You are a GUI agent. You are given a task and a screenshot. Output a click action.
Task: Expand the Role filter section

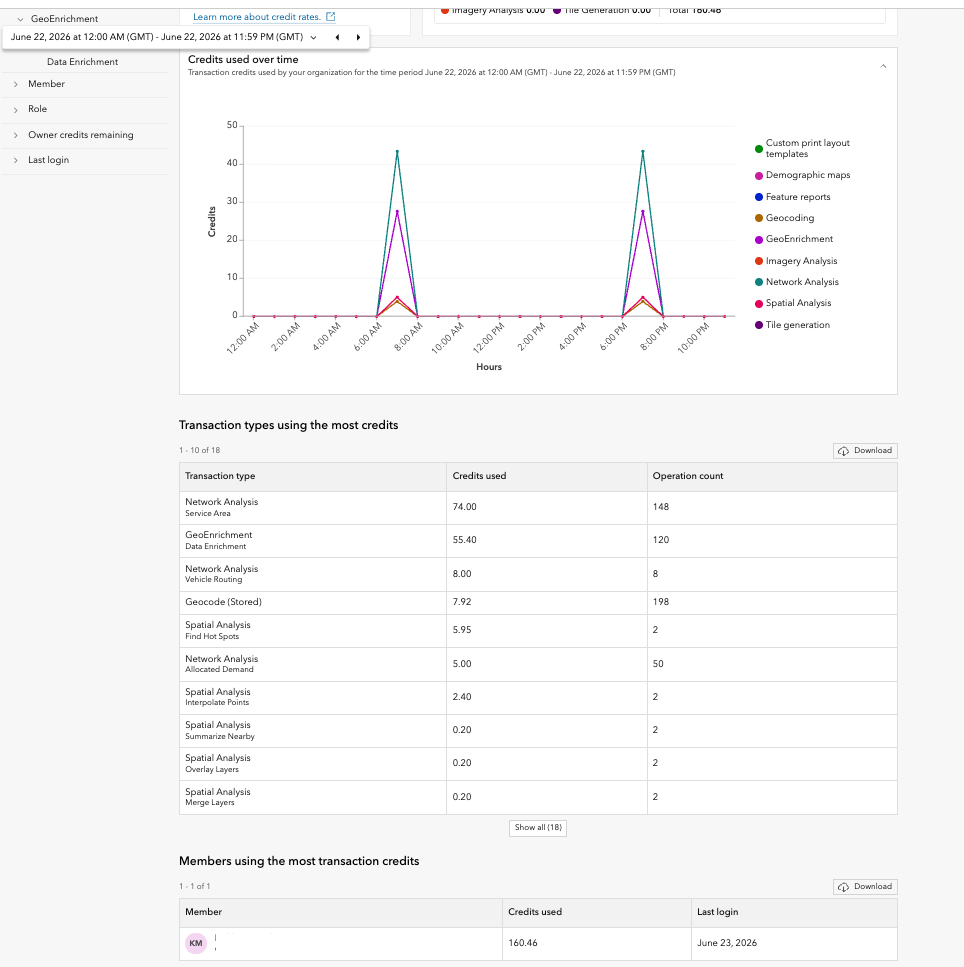pyautogui.click(x=85, y=109)
